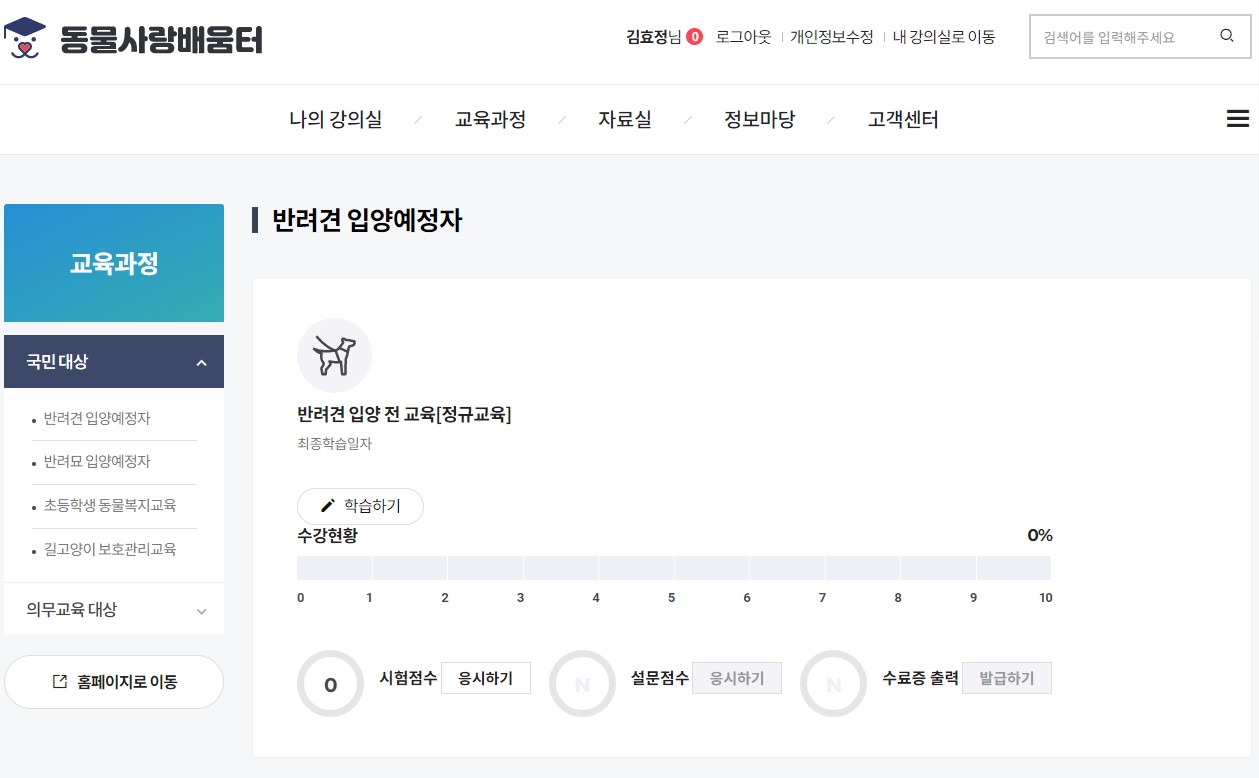Screen dimensions: 1259x778
Task: Click the 동물사랑배움터 logo icon
Action: (x=25, y=38)
